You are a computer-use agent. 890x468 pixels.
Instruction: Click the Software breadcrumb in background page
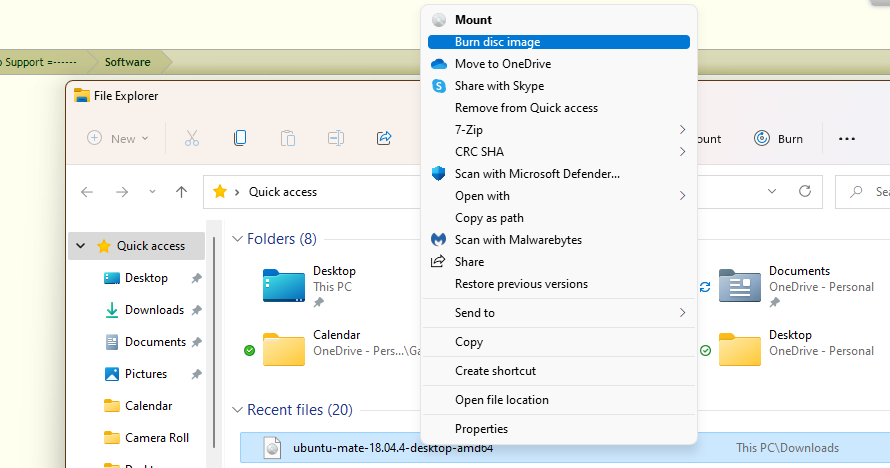pyautogui.click(x=128, y=62)
